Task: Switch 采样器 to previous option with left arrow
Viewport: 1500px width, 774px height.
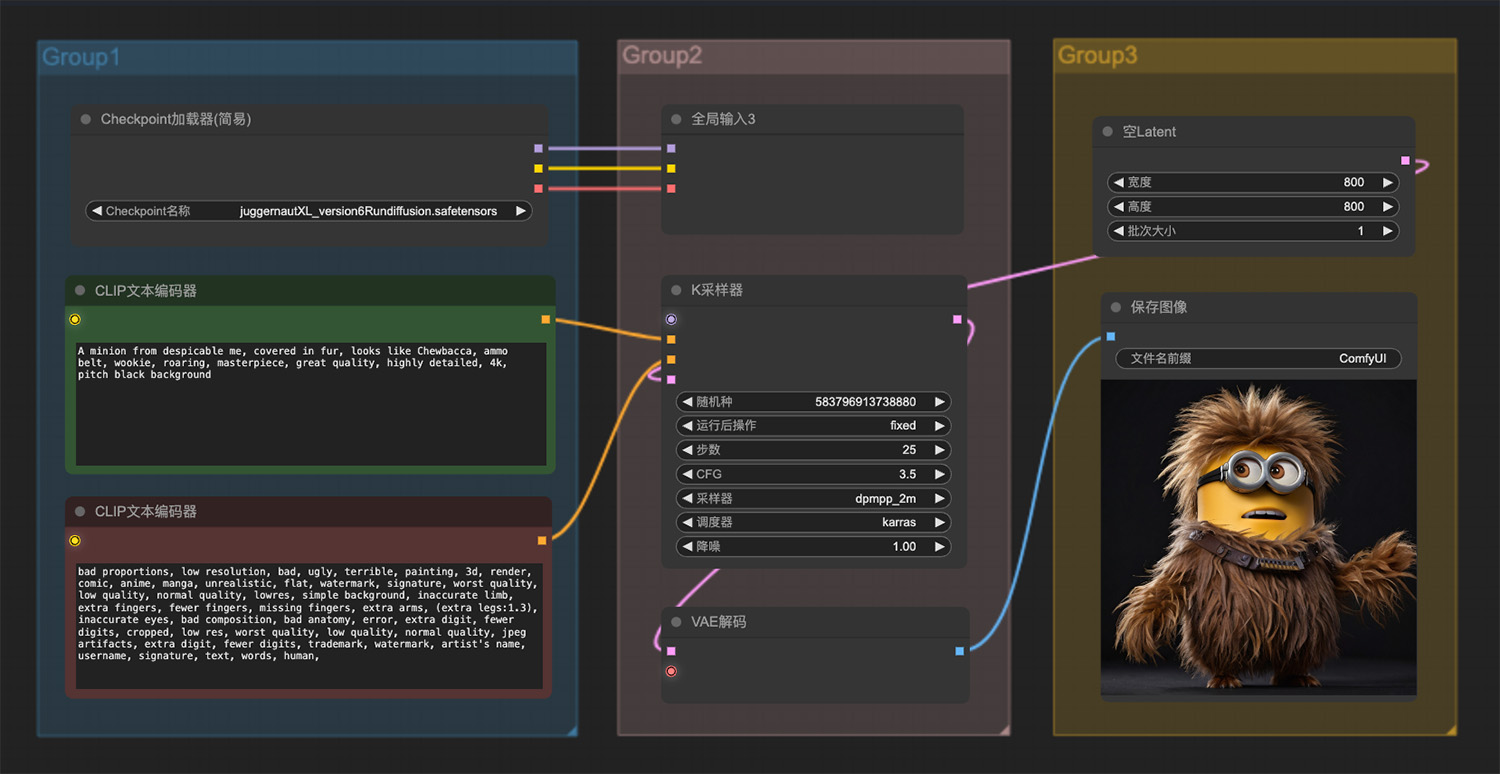Action: point(687,498)
